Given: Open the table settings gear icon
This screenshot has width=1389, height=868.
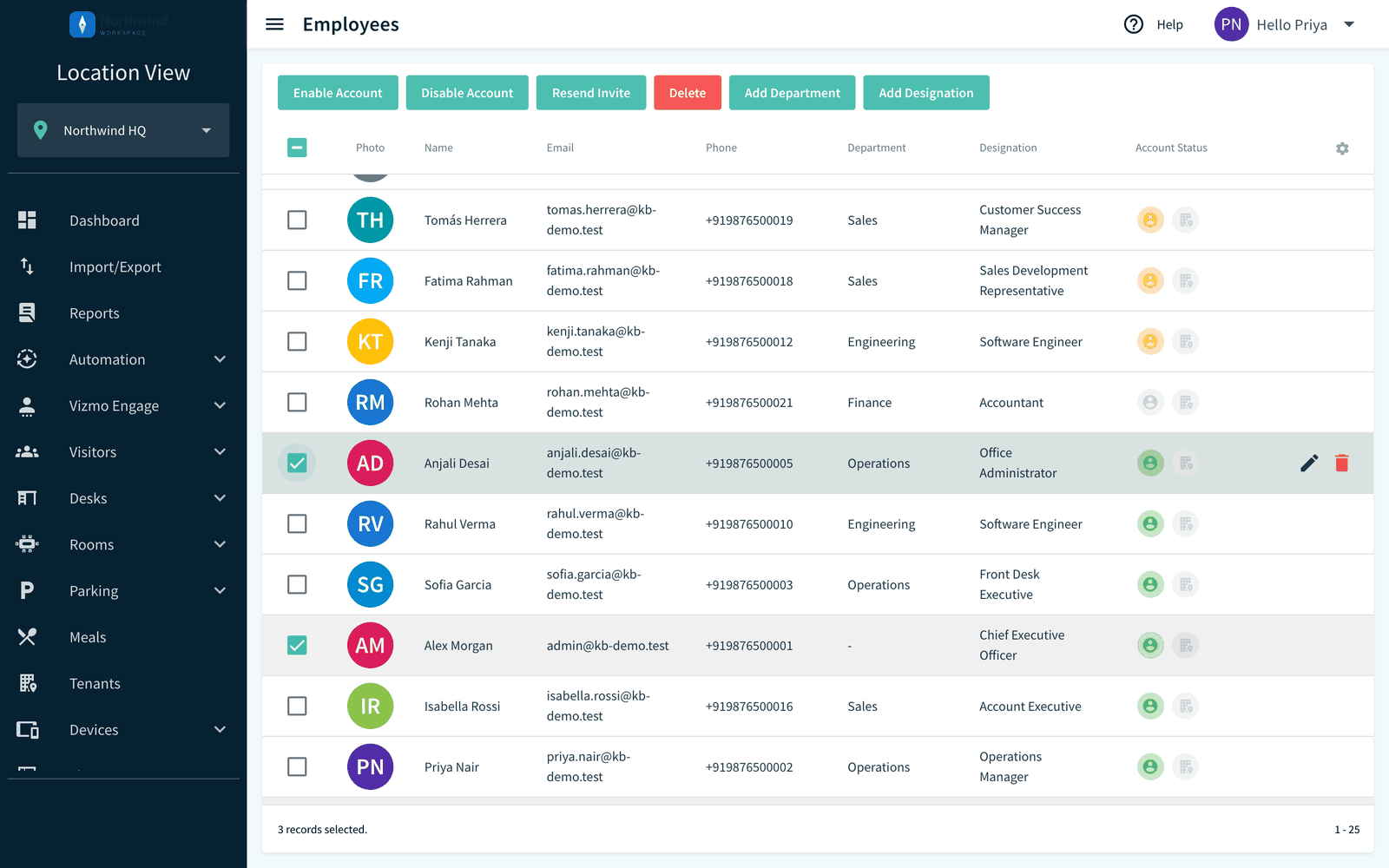Looking at the screenshot, I should (x=1342, y=148).
